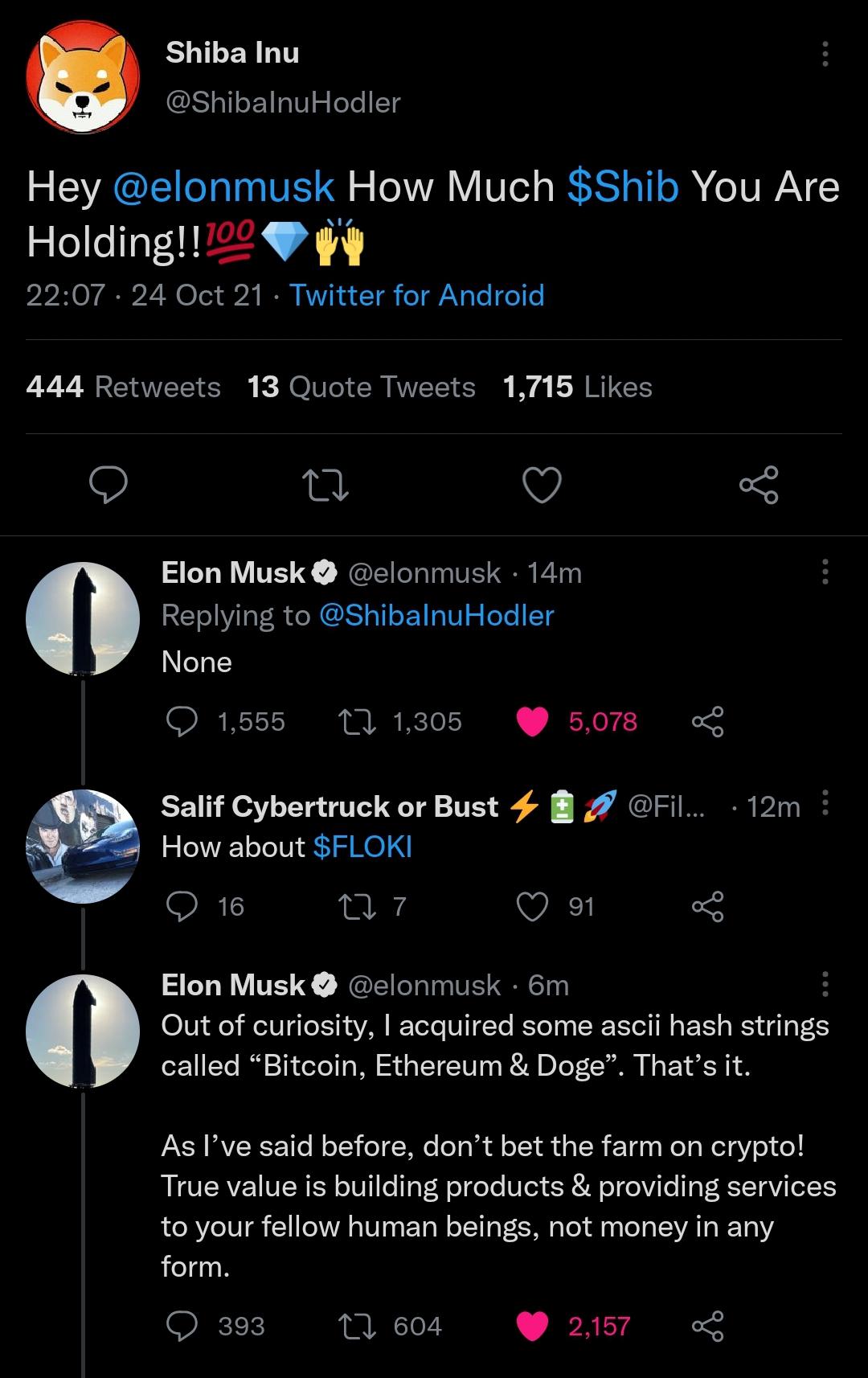The width and height of the screenshot is (868, 1378).
Task: Reply to Elon's "ascii hash strings" tweet
Action: [182, 1326]
